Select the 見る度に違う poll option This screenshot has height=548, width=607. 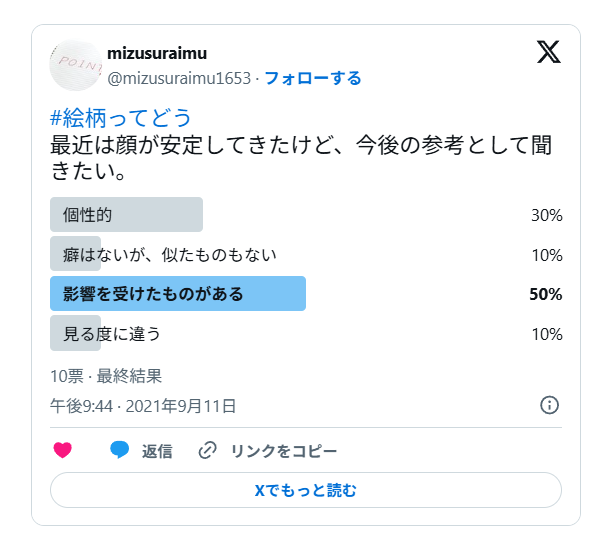pos(111,334)
